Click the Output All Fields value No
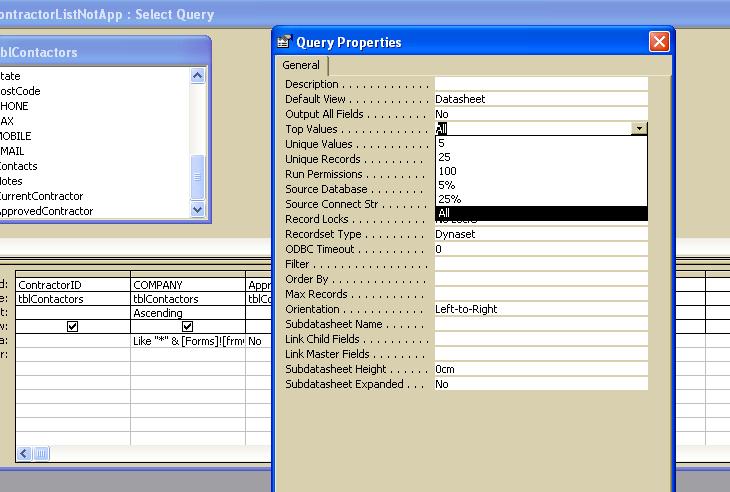This screenshot has width=730, height=492. 541,114
